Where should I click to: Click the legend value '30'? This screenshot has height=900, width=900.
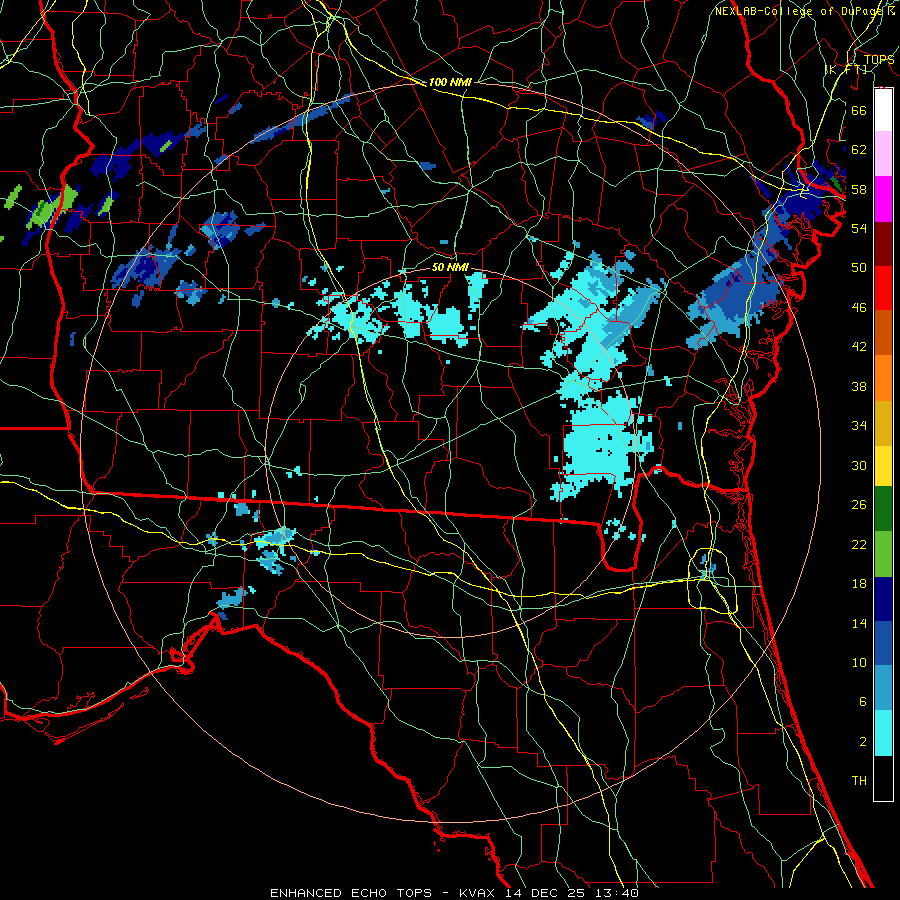click(x=859, y=465)
